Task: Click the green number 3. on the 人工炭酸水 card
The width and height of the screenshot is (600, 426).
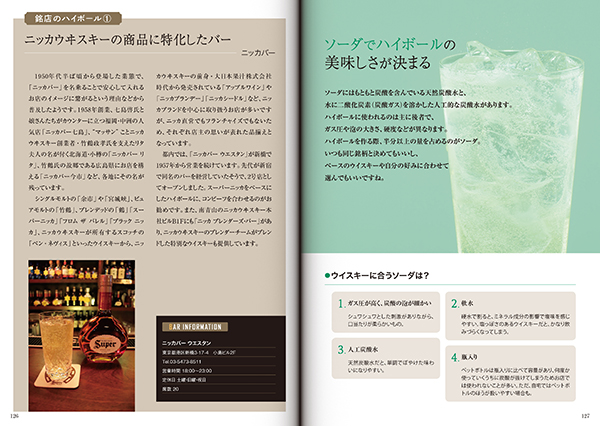Action: click(341, 349)
